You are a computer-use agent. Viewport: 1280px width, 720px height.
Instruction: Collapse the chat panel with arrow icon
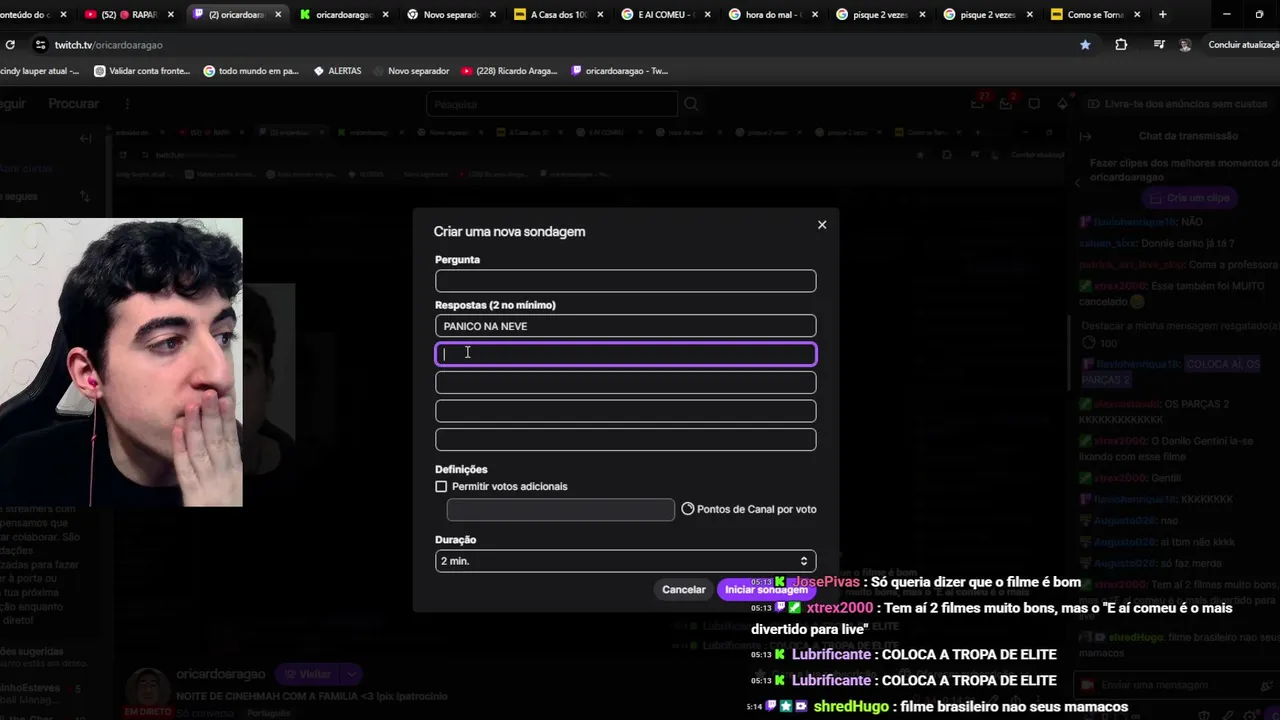tap(1086, 136)
